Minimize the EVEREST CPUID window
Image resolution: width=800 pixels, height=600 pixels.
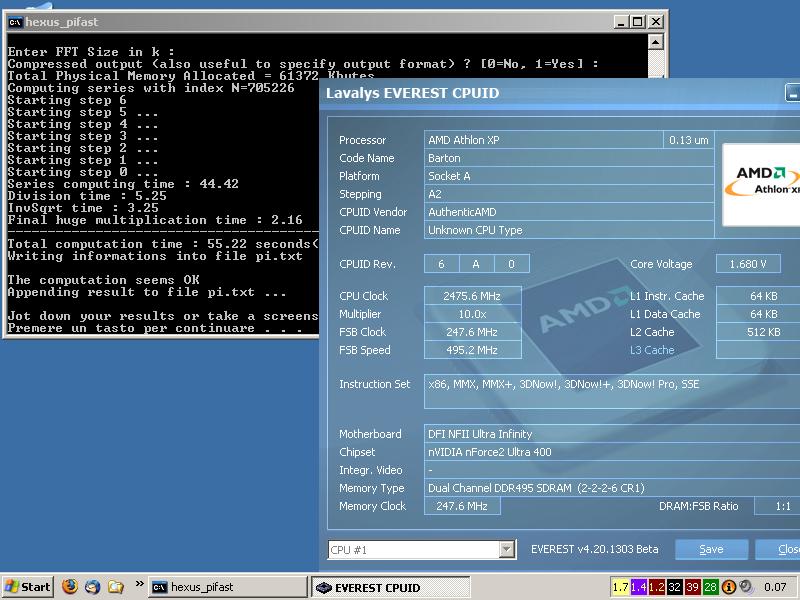[792, 93]
